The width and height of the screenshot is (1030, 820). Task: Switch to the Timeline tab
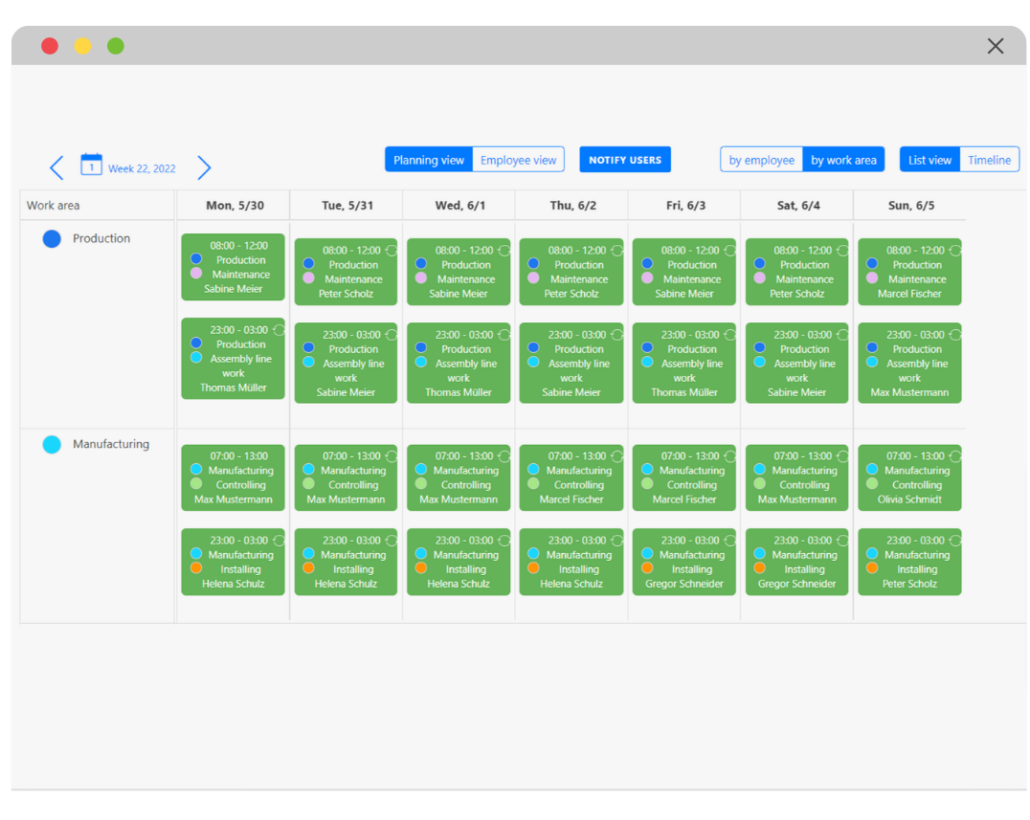point(989,160)
